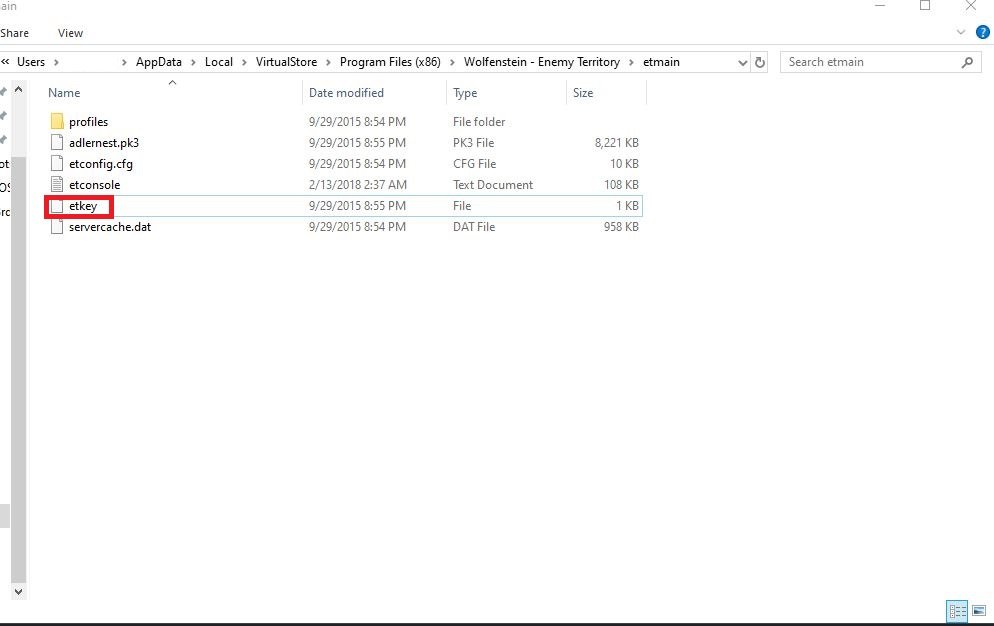Click navigation pane scroll down arrow
Screen dimensions: 994x626
pyautogui.click(x=18, y=591)
